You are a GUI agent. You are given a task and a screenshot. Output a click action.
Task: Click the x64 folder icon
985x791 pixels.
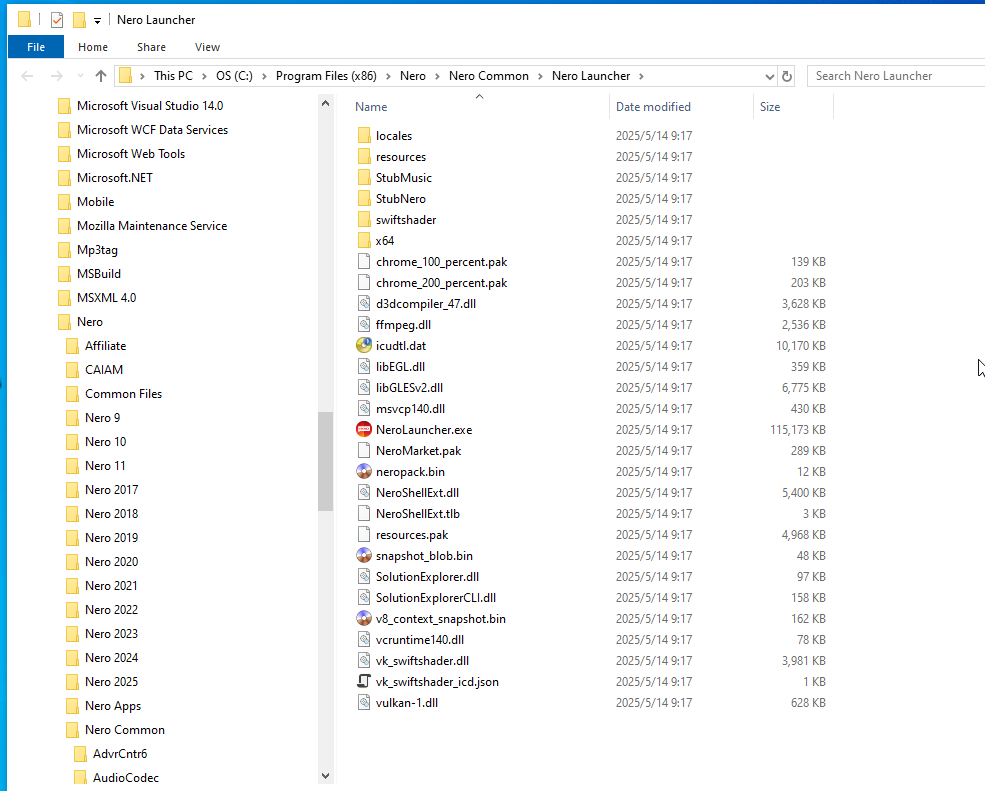(364, 241)
